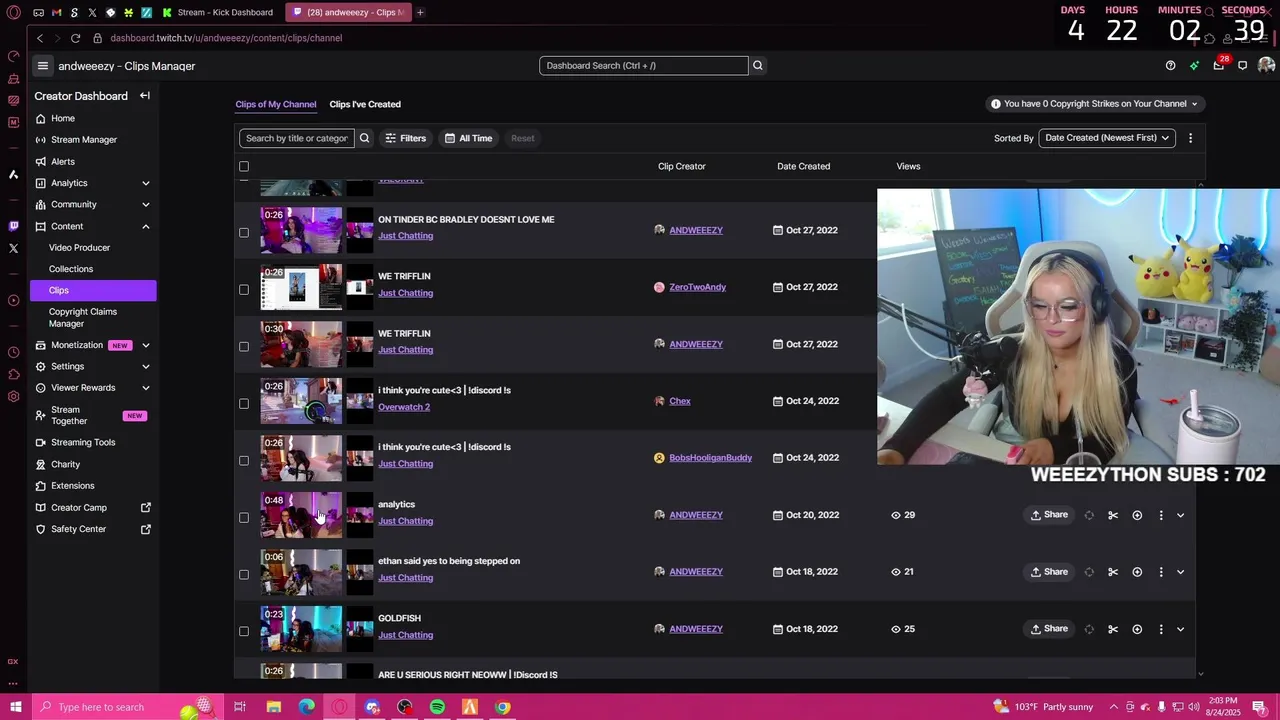Check the ON TINDER BC BRADLEY clip checkbox
The image size is (1280, 720).
point(244,232)
